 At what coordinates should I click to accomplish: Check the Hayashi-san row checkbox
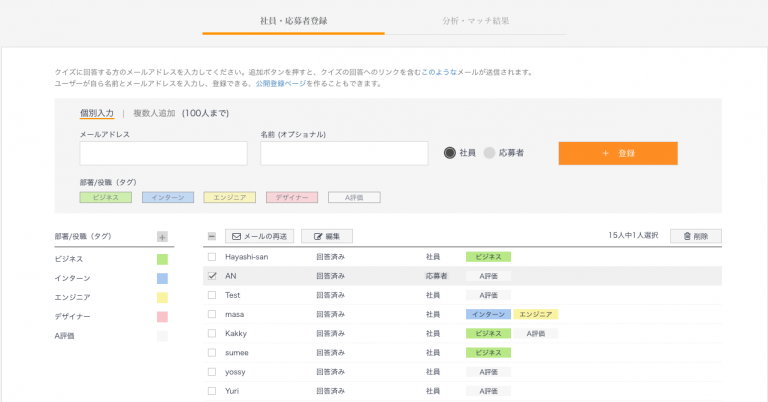(212, 257)
